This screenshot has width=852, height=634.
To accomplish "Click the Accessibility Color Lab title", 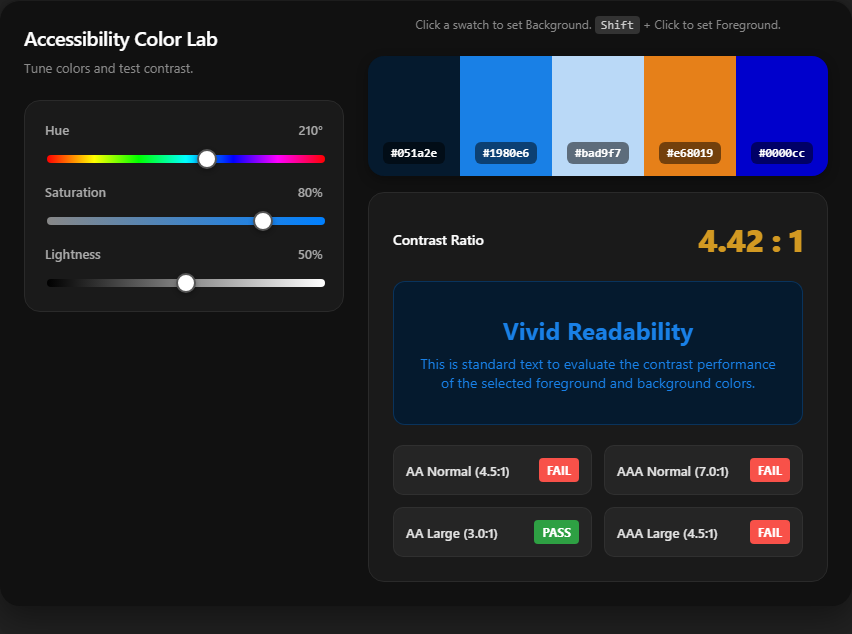I will [121, 39].
